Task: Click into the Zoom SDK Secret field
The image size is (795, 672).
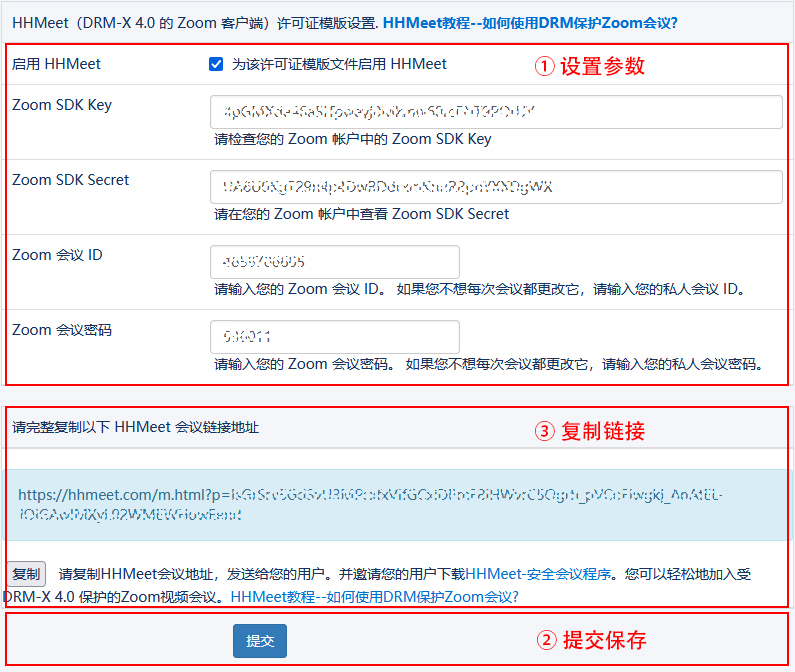Action: [x=496, y=187]
